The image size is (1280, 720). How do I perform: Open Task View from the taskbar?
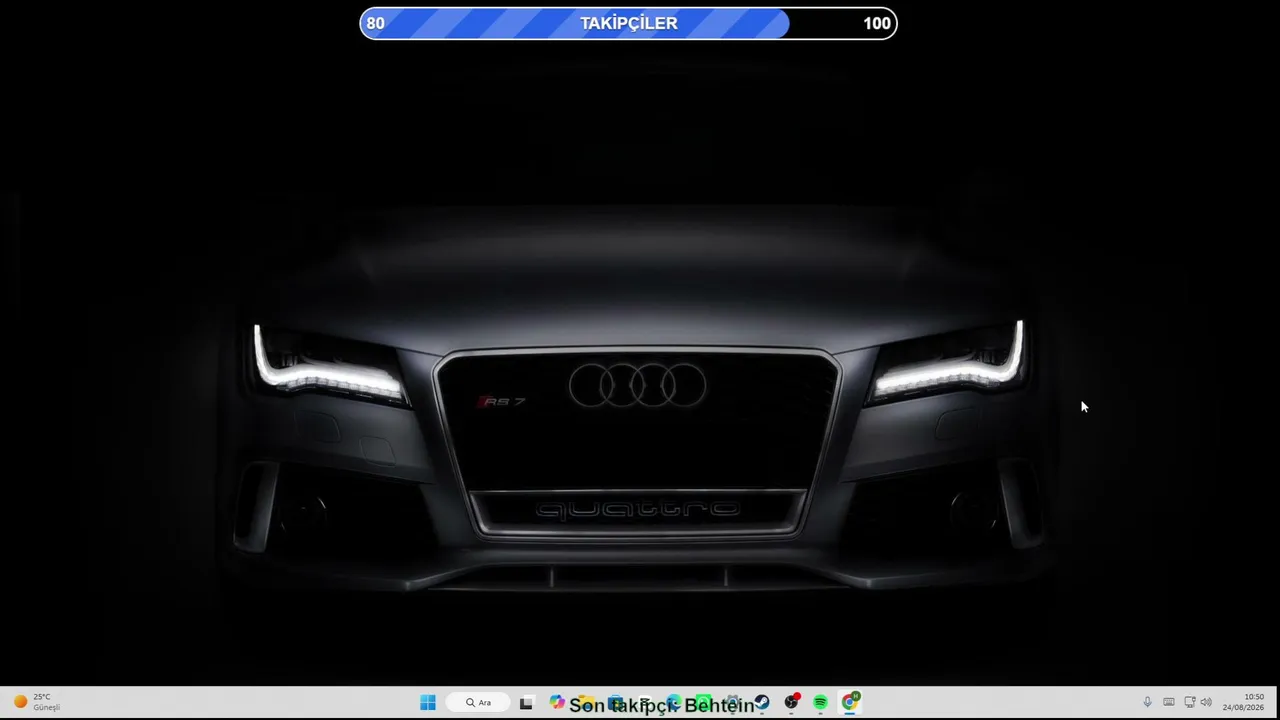(526, 703)
